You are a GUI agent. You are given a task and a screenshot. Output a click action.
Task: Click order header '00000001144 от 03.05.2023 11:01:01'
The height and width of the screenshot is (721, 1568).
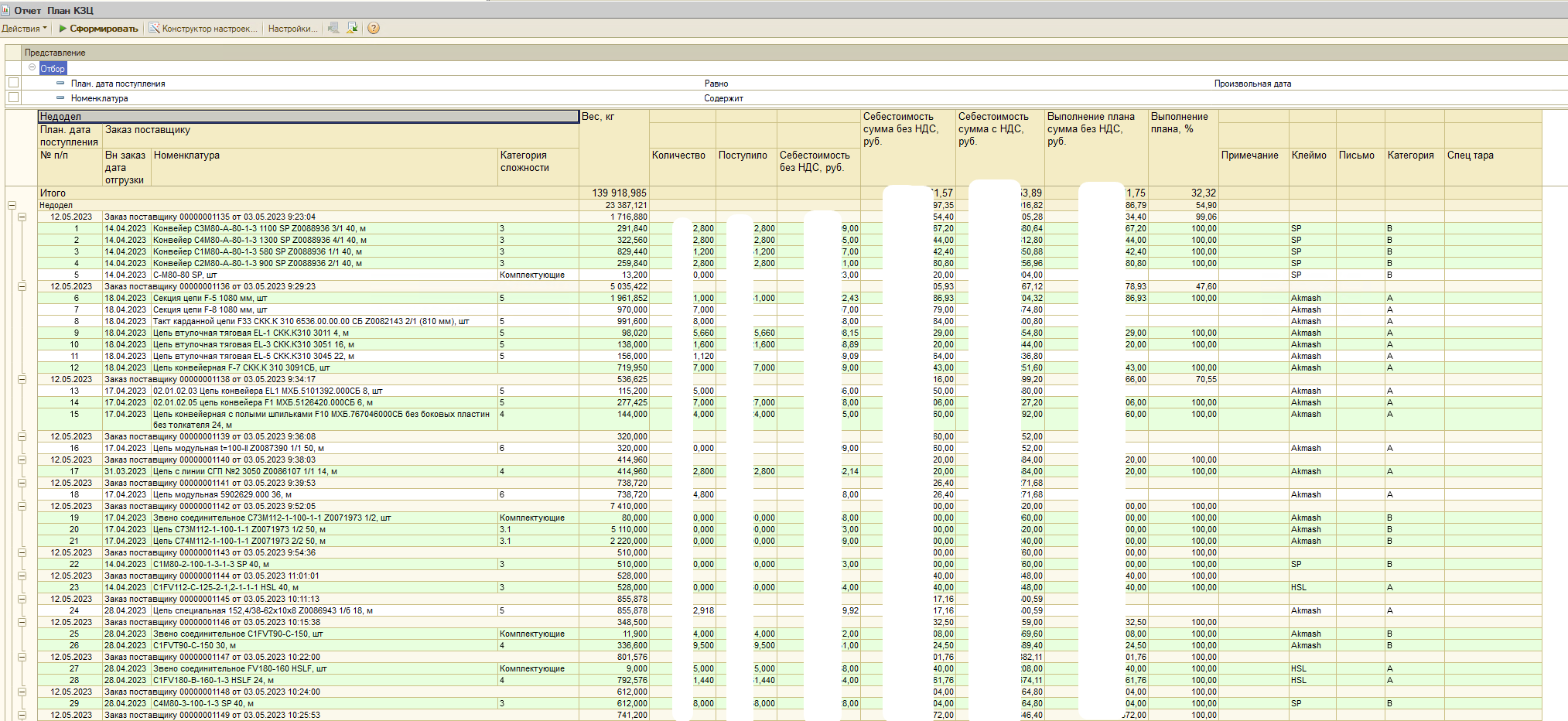click(211, 576)
